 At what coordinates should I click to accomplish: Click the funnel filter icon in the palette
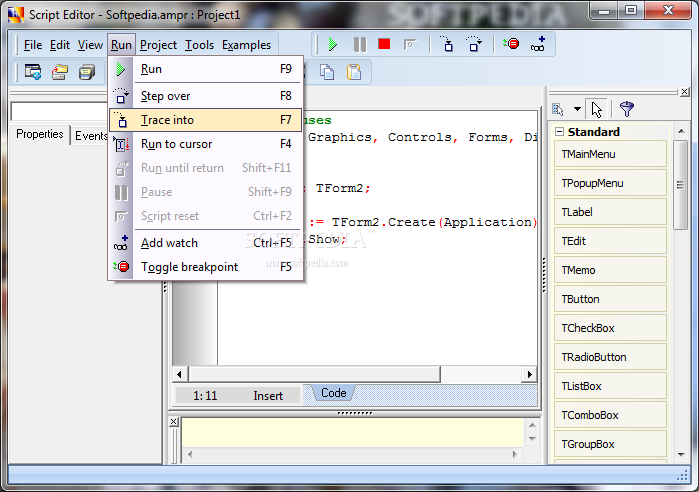(x=626, y=109)
